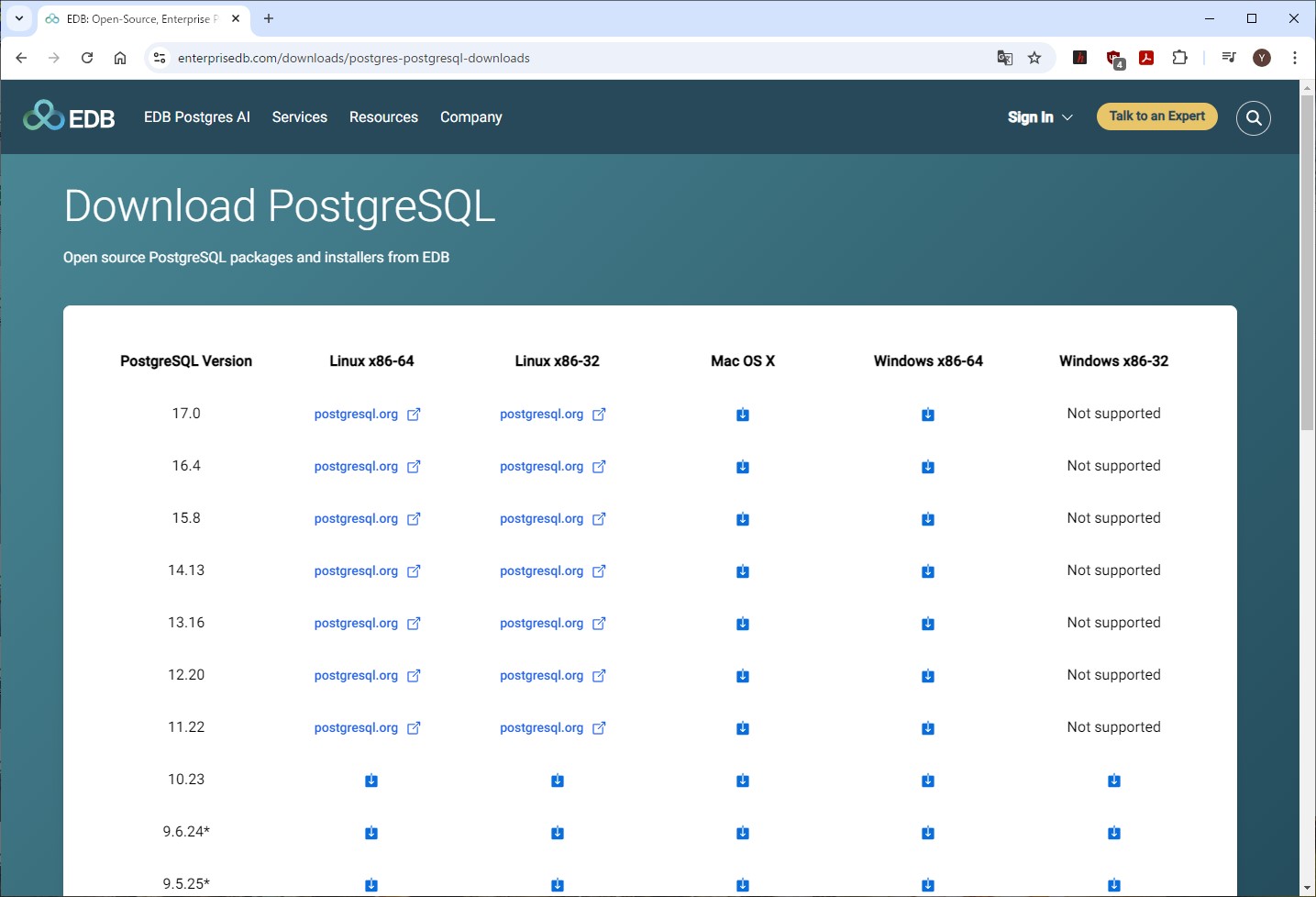This screenshot has height=897, width=1316.
Task: Download PostgreSQL 10.23 for Linux x86-64
Action: (371, 781)
